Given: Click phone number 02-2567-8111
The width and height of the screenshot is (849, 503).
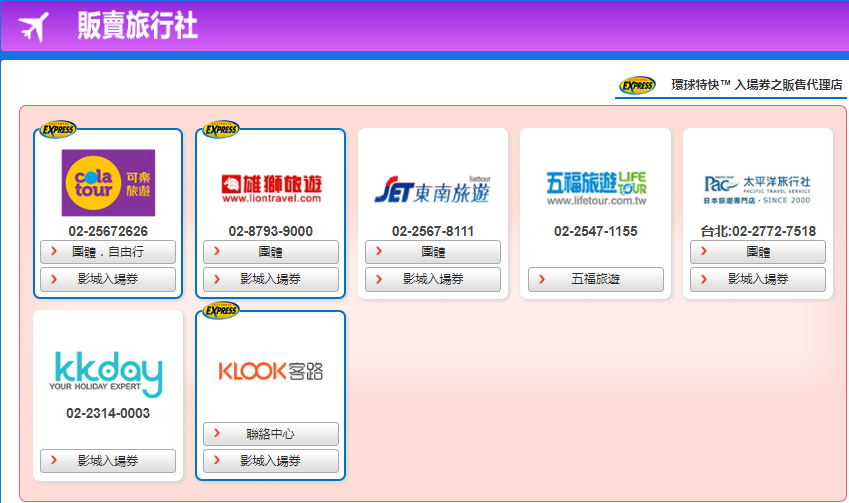Looking at the screenshot, I should click(x=433, y=231).
